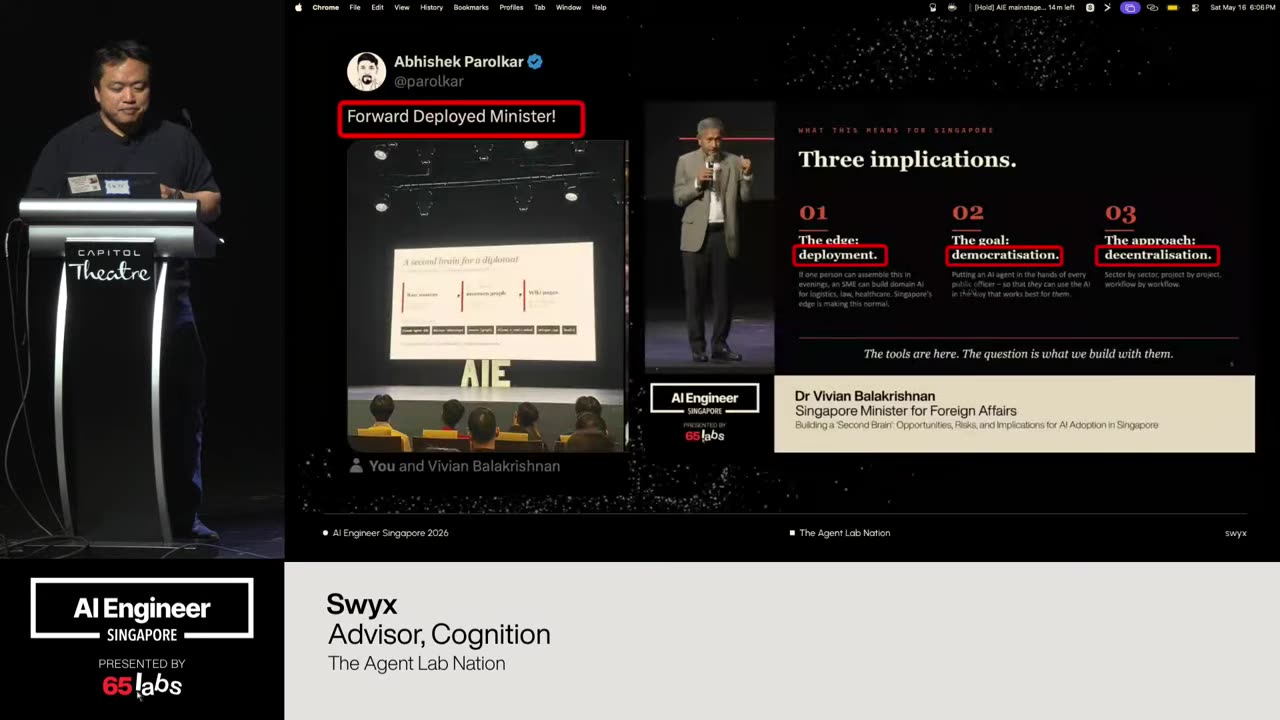The height and width of the screenshot is (720, 1280).
Task: Click the S app icon in menu bar
Action: click(x=1090, y=7)
